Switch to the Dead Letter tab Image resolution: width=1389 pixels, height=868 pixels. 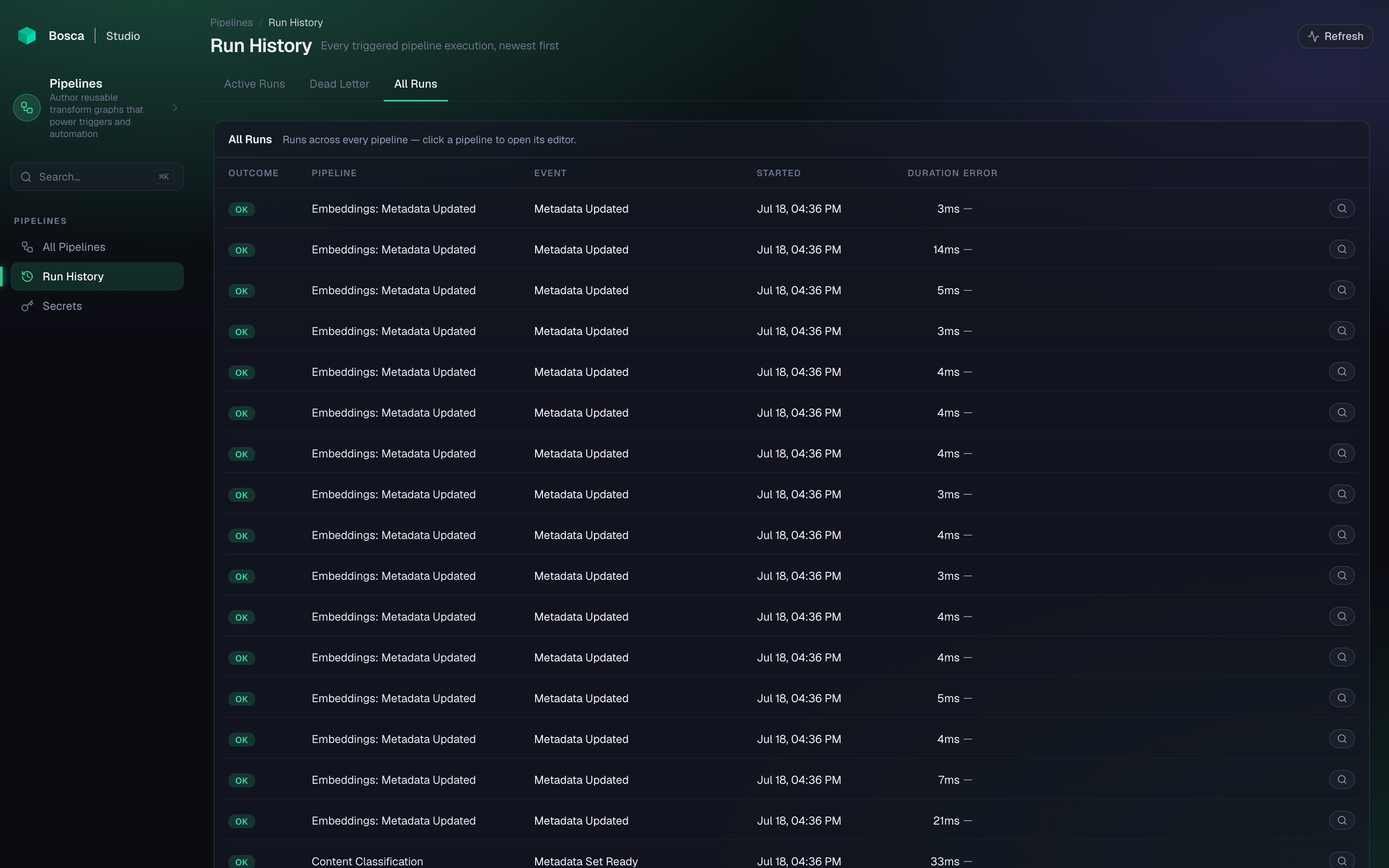(339, 84)
